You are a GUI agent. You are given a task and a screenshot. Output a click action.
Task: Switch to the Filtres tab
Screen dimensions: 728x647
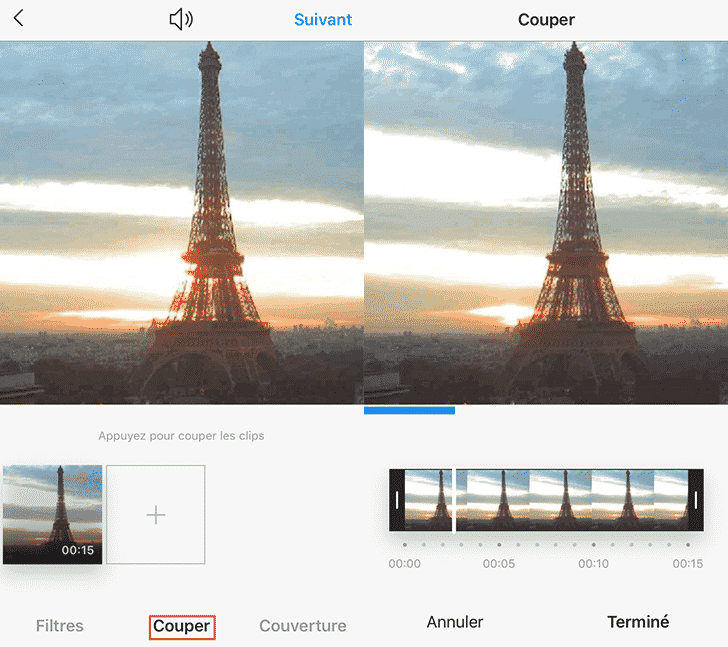click(x=60, y=626)
